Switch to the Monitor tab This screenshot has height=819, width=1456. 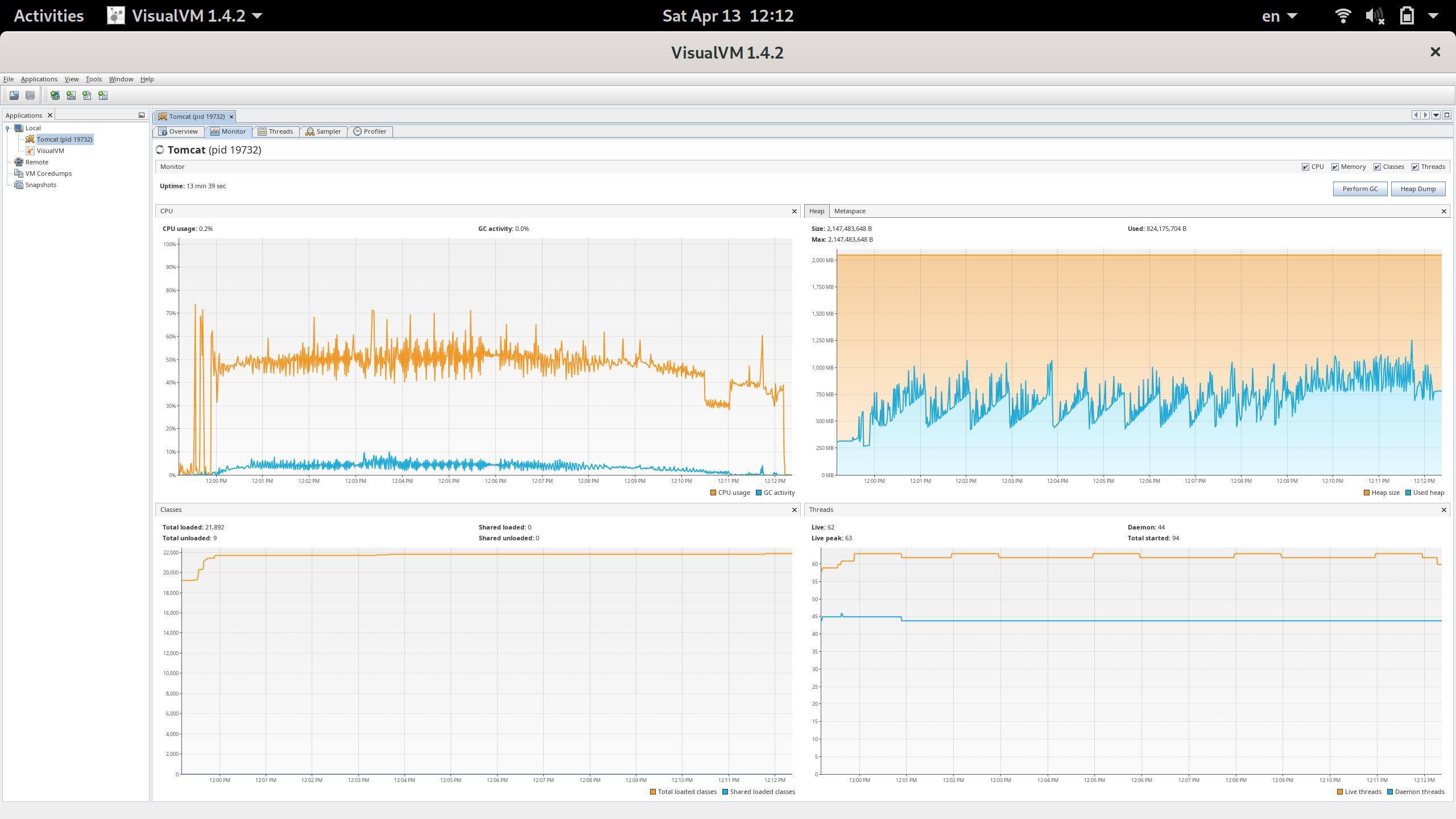[228, 131]
